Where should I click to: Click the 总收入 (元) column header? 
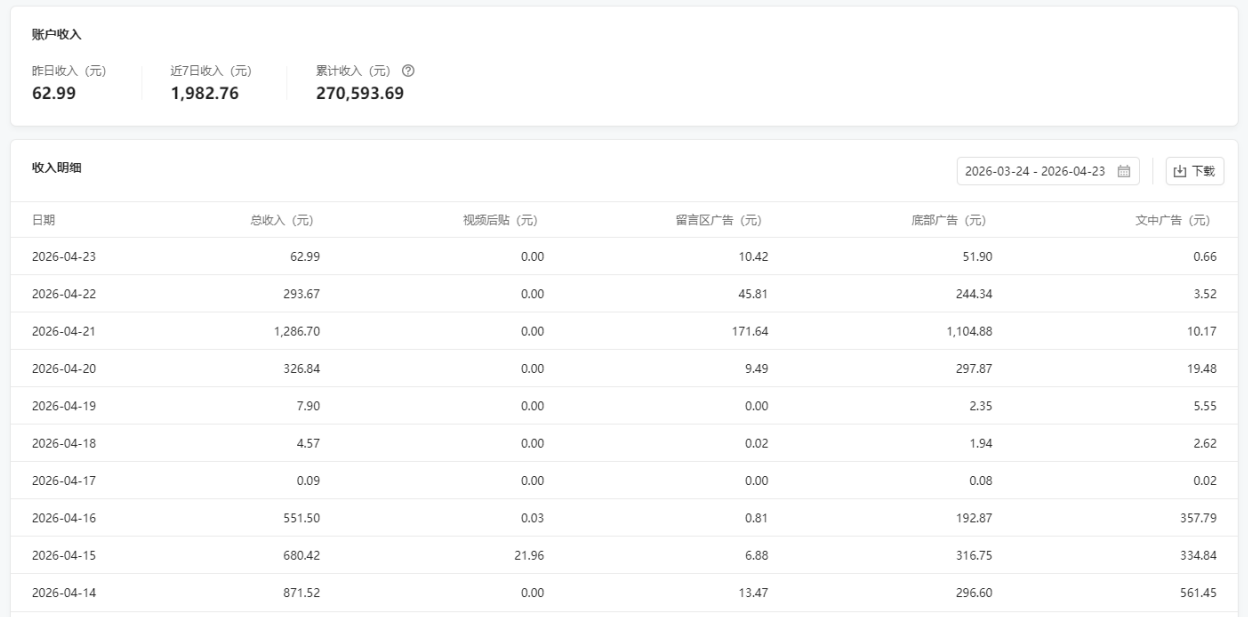click(x=285, y=220)
